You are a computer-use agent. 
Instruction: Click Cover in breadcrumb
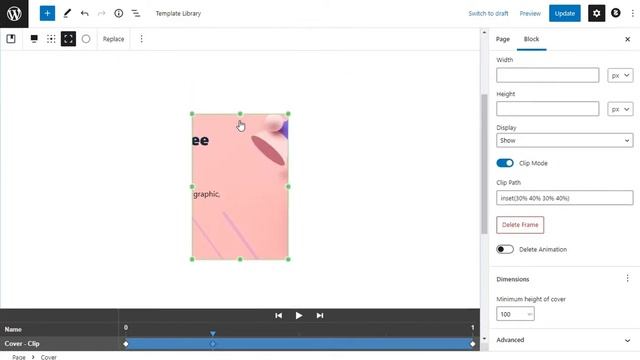48,357
